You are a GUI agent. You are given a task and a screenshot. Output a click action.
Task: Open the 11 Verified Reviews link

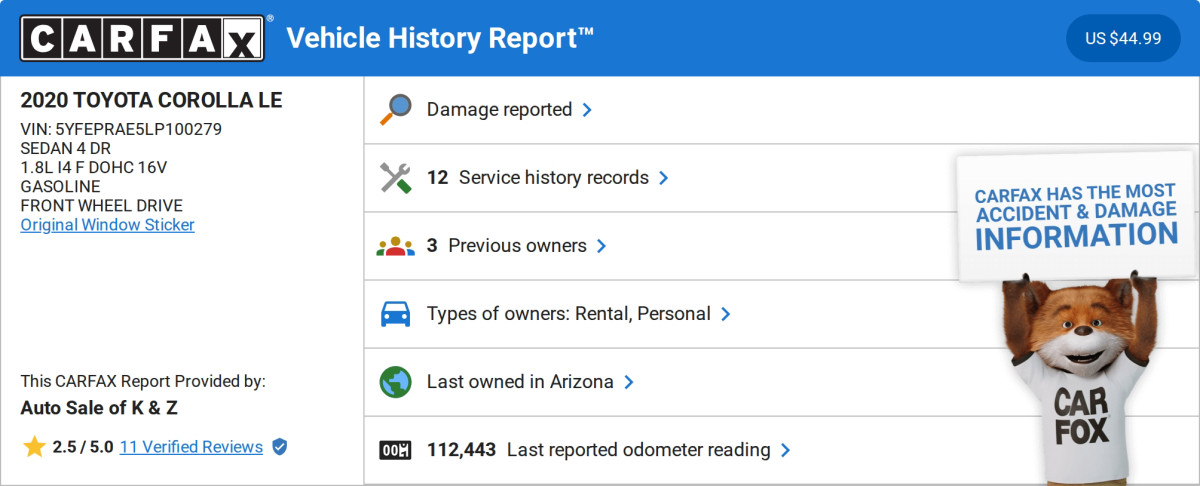point(191,447)
